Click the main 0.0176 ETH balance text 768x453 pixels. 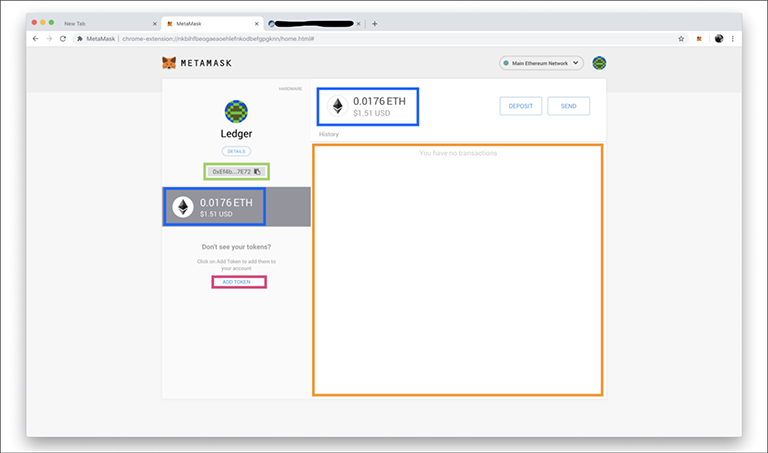pos(380,101)
